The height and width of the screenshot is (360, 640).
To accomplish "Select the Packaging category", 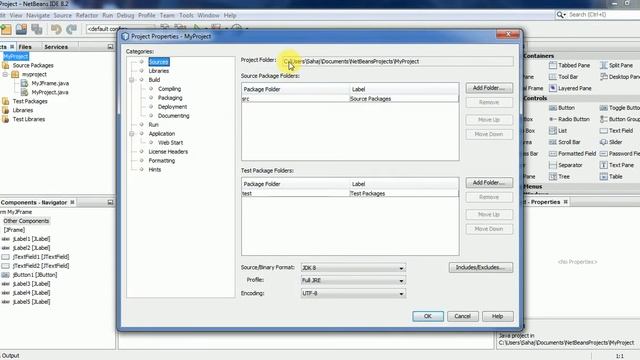I will [x=170, y=98].
